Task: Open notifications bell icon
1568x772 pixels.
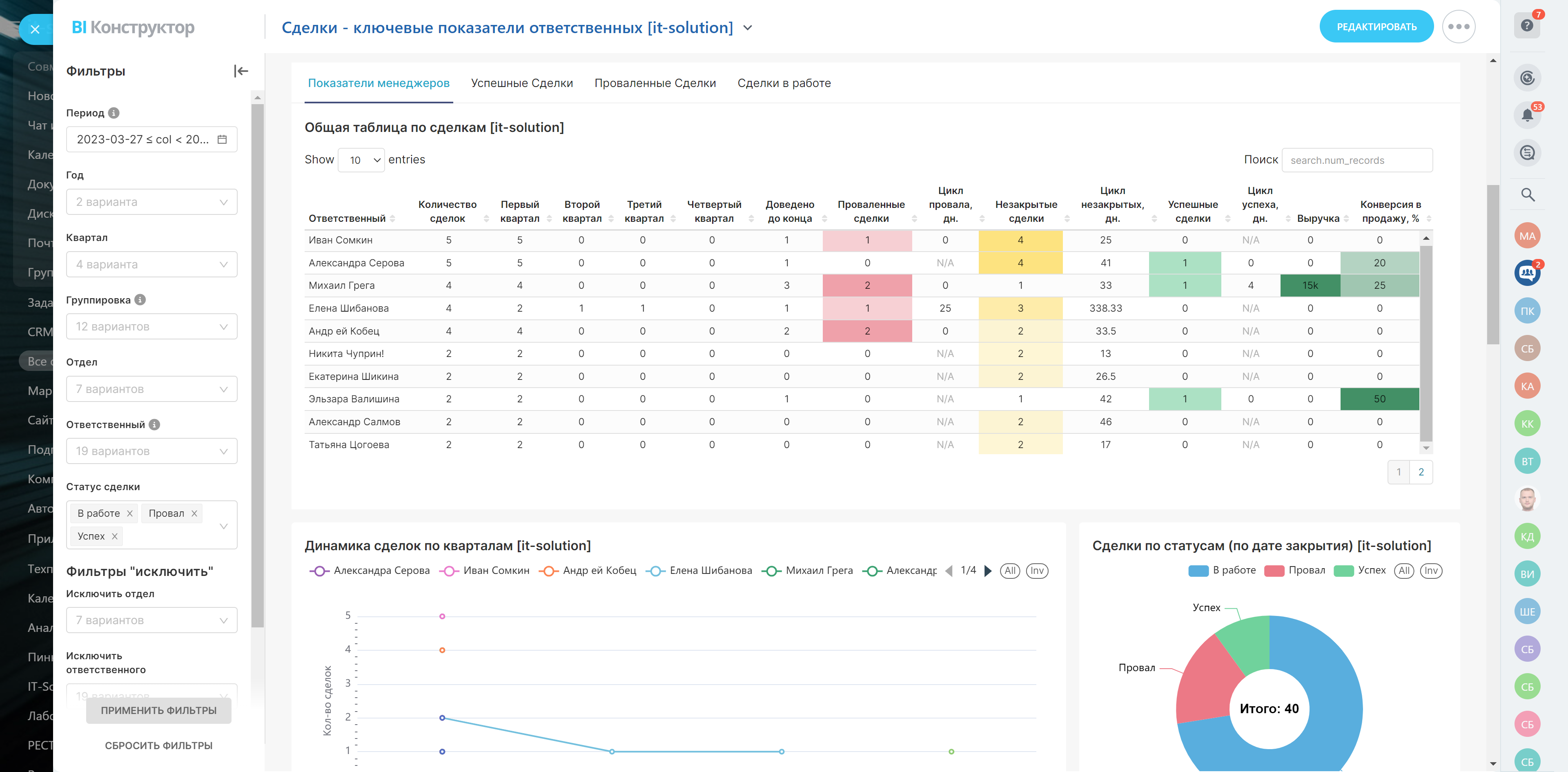Action: (1527, 115)
